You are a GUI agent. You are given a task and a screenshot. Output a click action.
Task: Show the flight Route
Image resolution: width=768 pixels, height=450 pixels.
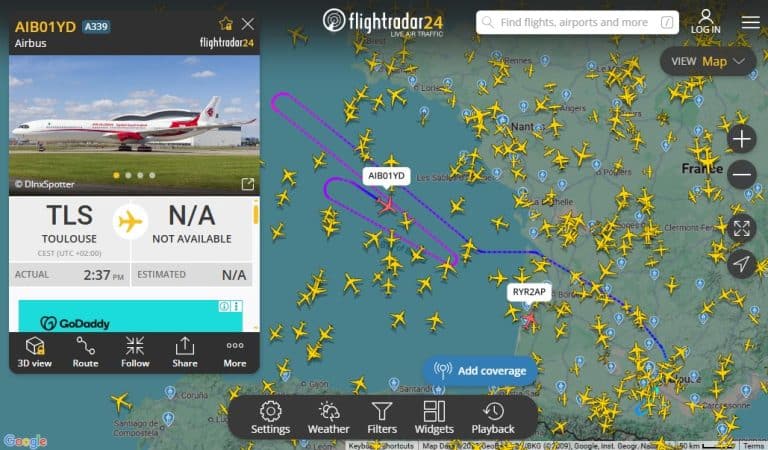coord(85,352)
